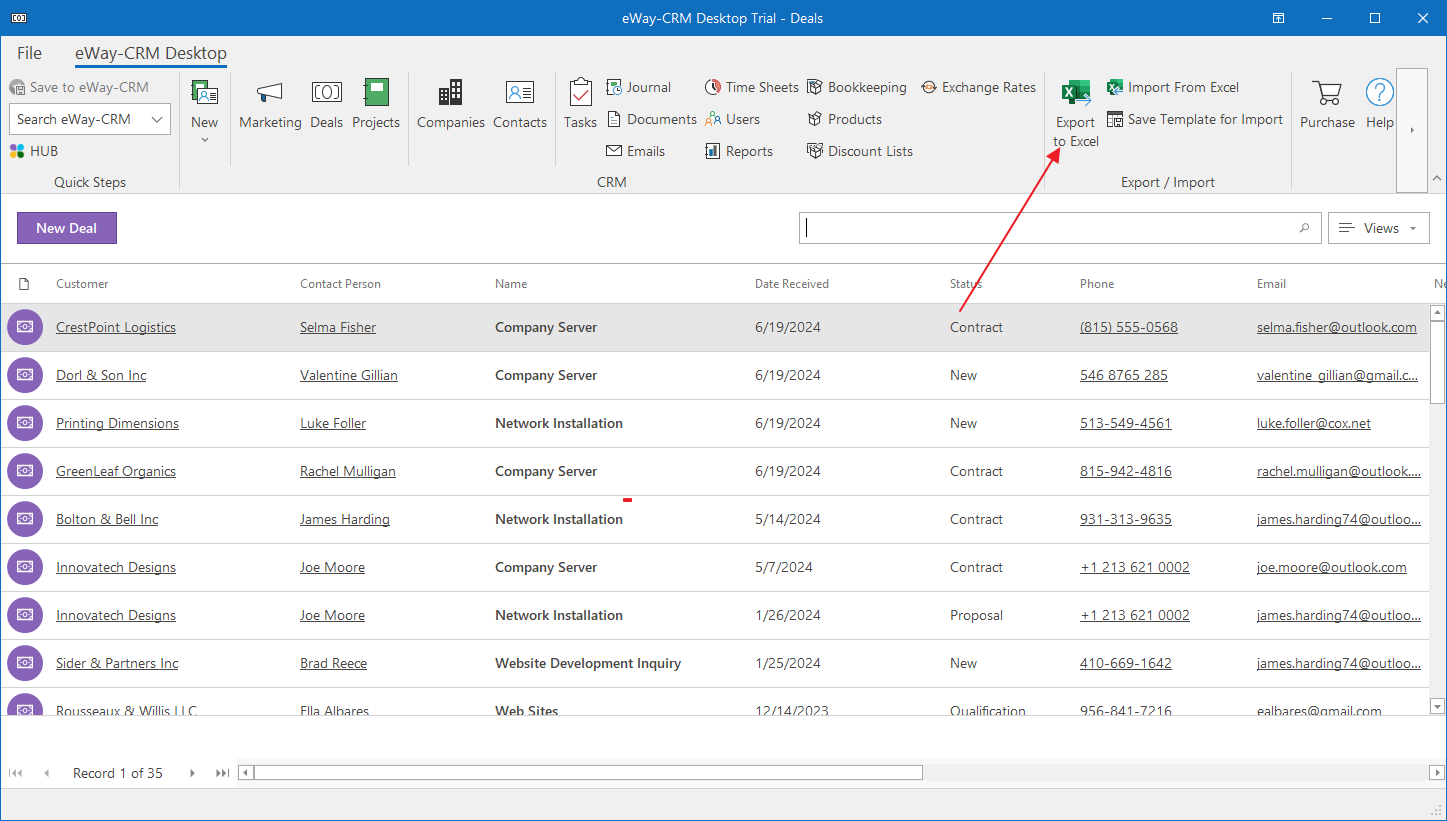Open the Projects module icon
Viewport: 1447px width, 821px height.
[x=376, y=105]
